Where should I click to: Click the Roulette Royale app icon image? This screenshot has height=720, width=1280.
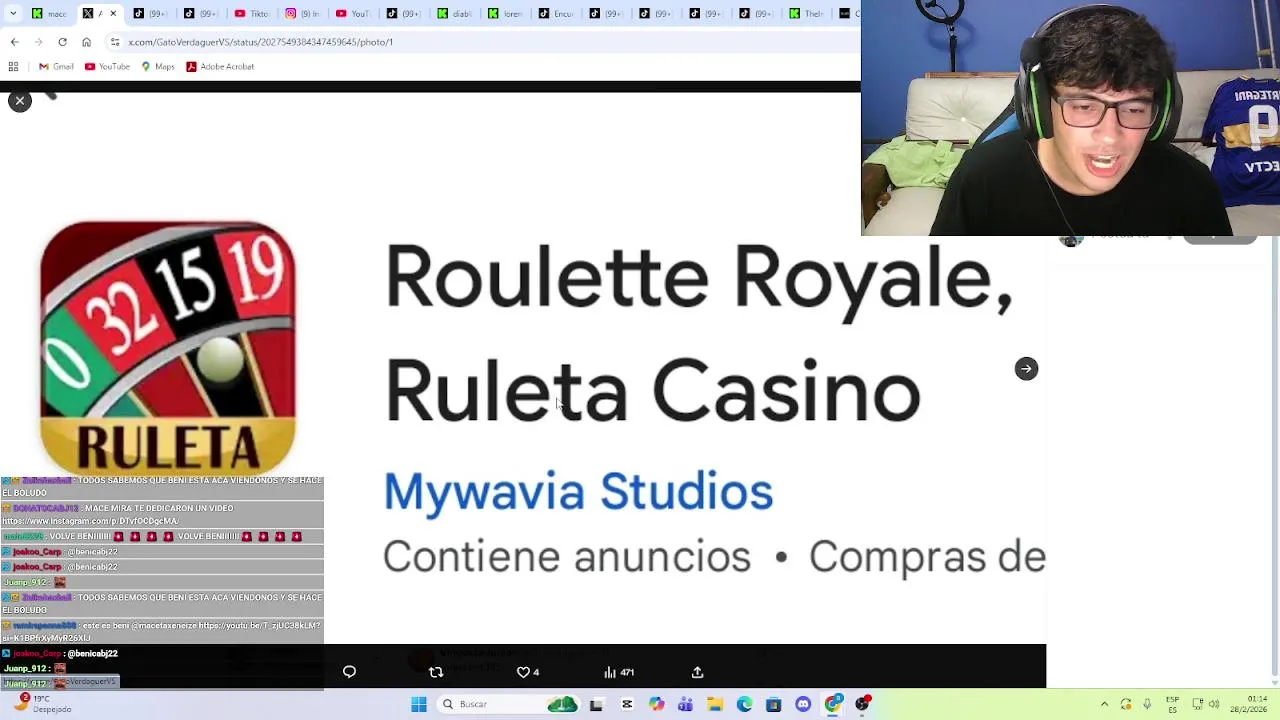(x=168, y=348)
